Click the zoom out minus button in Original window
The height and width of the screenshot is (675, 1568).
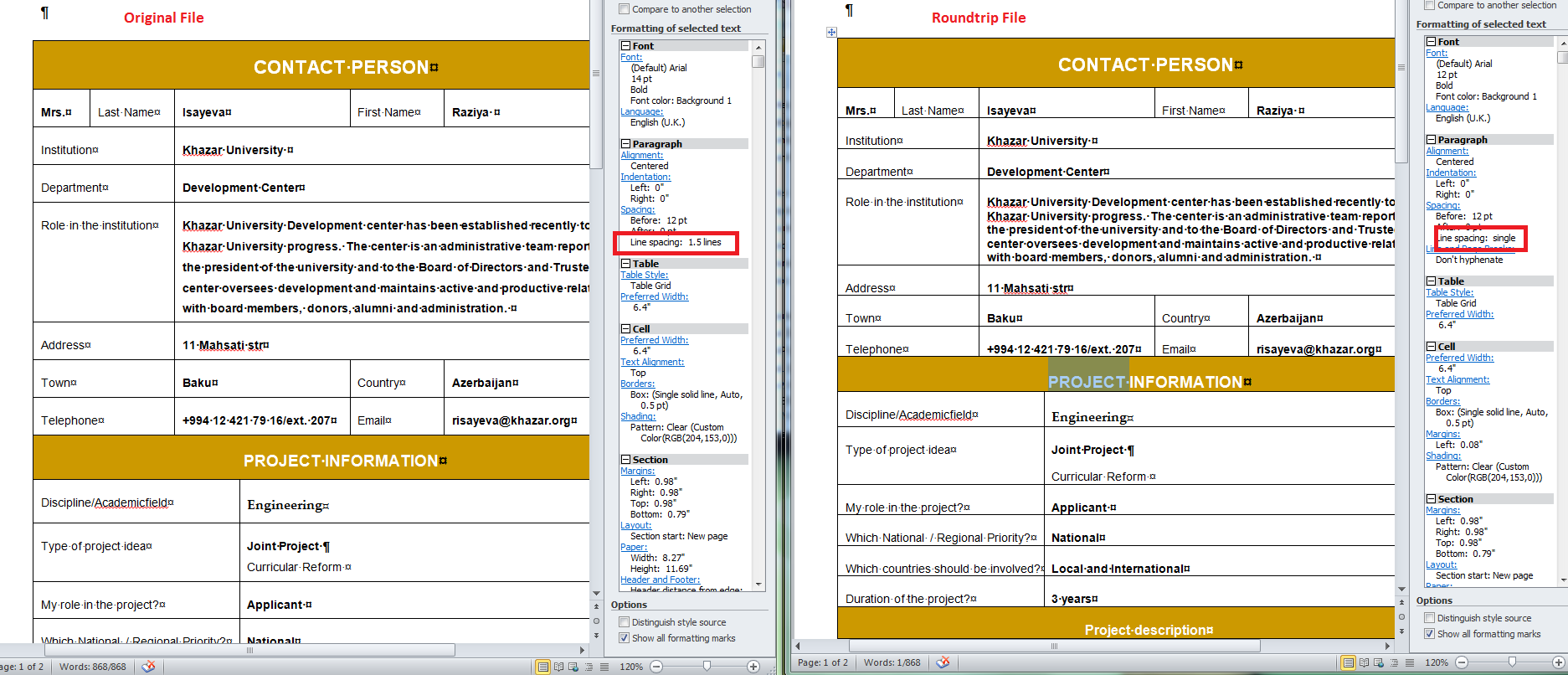click(x=656, y=667)
